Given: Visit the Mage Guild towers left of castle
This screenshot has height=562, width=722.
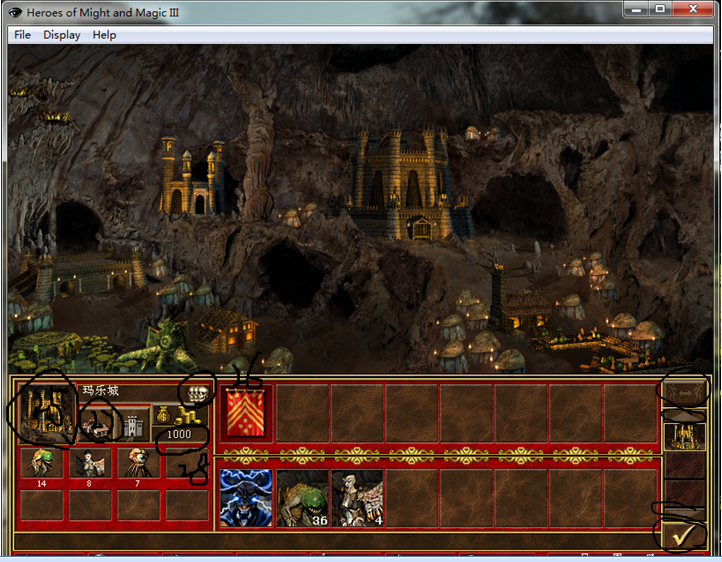Looking at the screenshot, I should (192, 176).
